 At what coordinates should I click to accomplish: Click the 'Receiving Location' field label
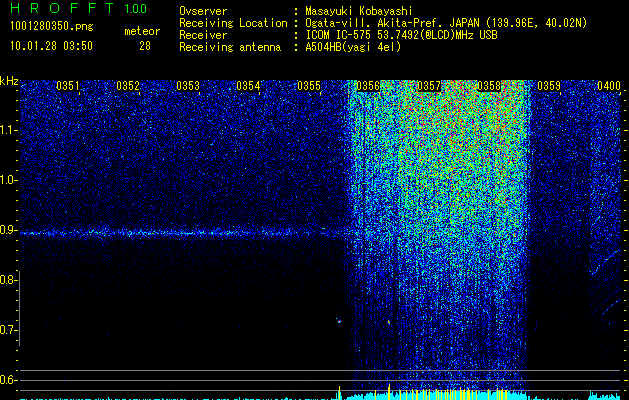tap(233, 23)
